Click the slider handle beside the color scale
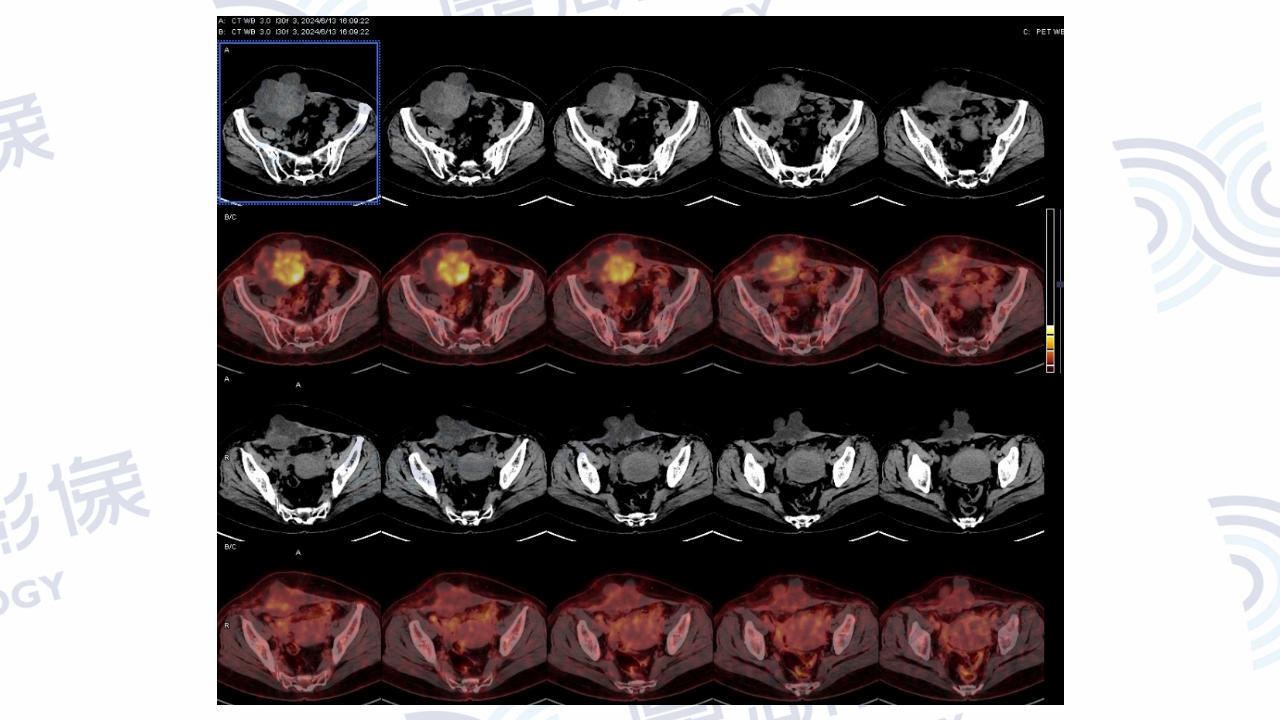 pyautogui.click(x=1059, y=285)
